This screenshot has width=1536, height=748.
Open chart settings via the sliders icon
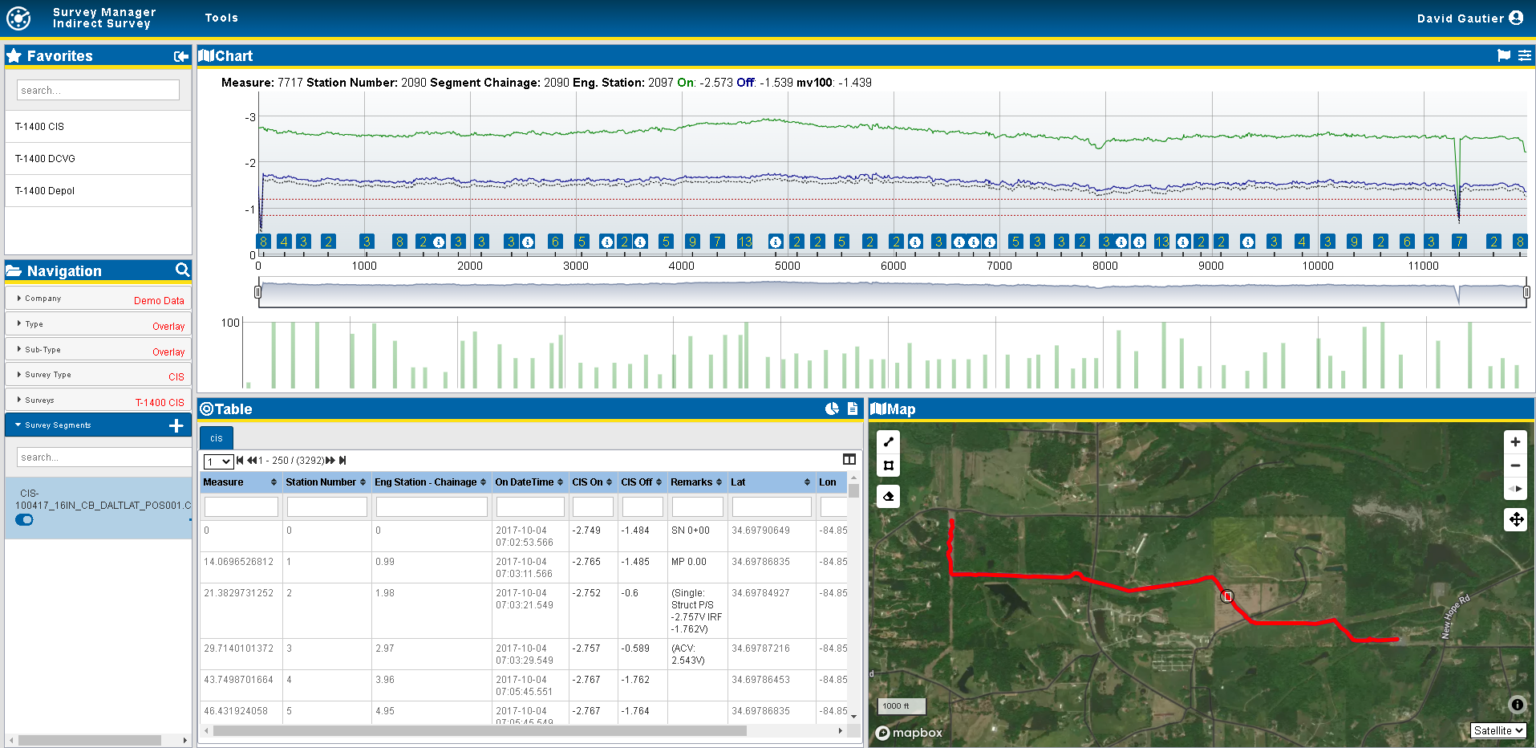coord(1524,55)
